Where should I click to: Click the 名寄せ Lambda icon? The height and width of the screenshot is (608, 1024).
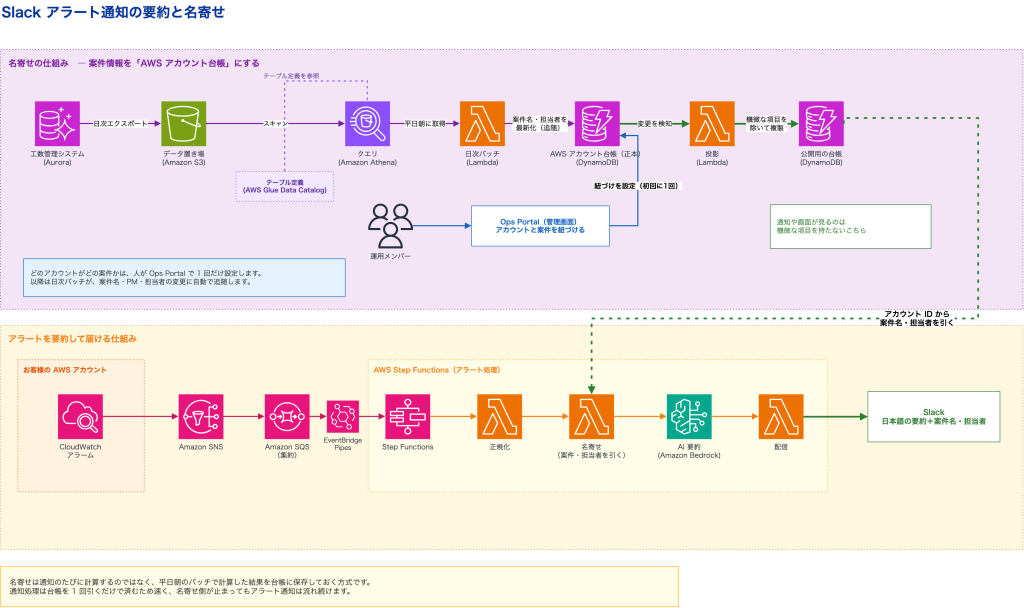pyautogui.click(x=592, y=417)
